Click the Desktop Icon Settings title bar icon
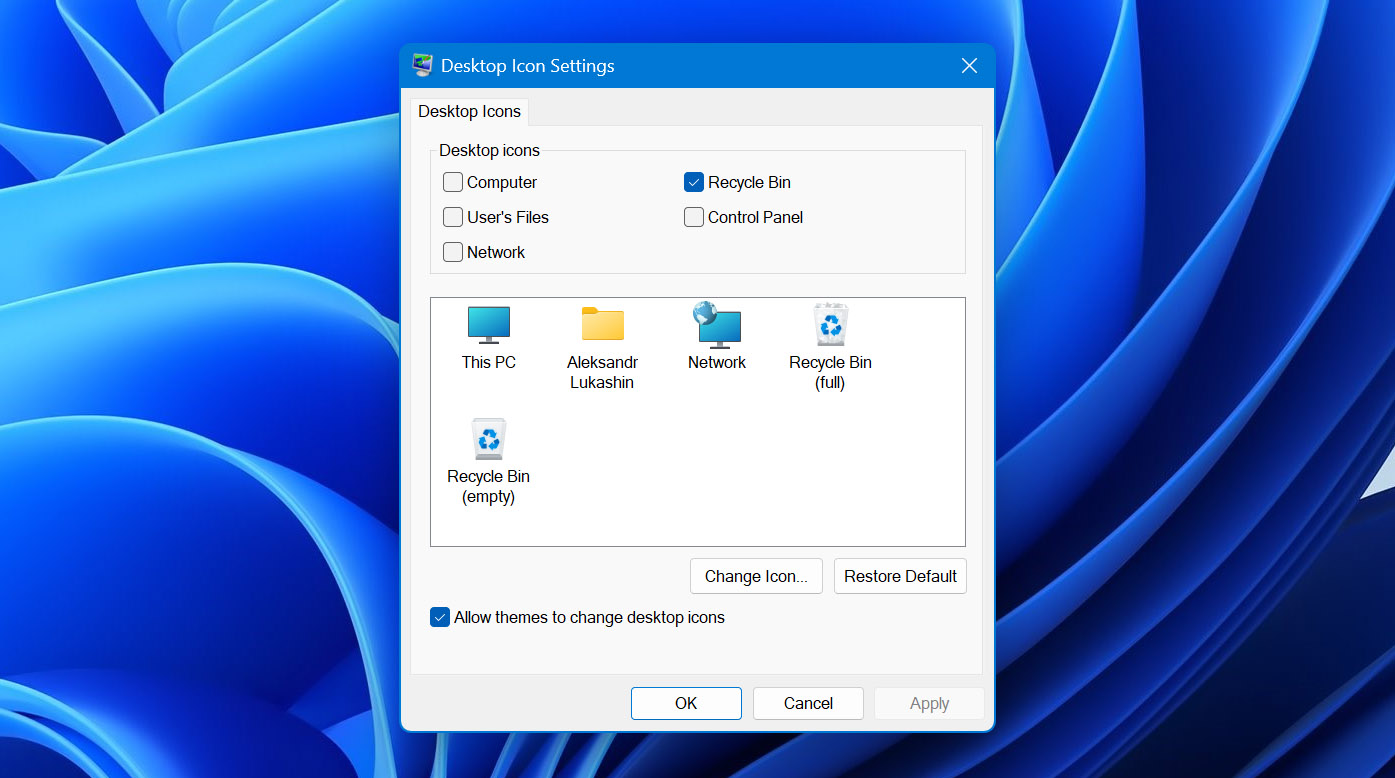This screenshot has height=778, width=1395. [x=423, y=66]
